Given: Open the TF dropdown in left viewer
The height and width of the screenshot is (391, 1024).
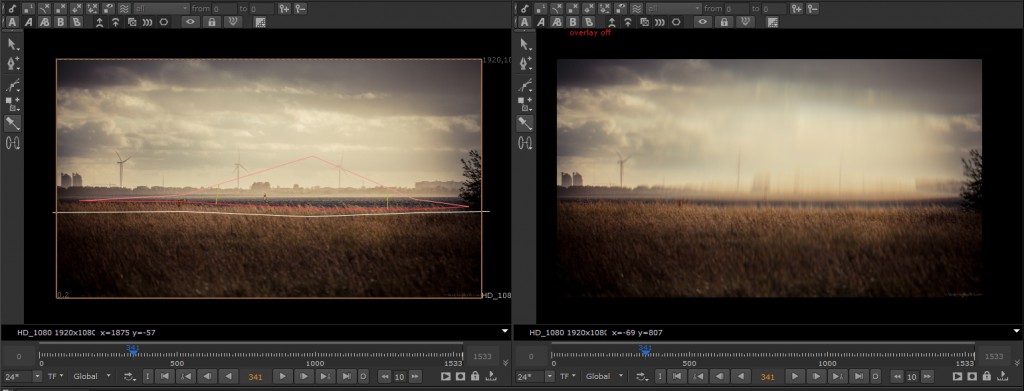Looking at the screenshot, I should click(x=56, y=377).
